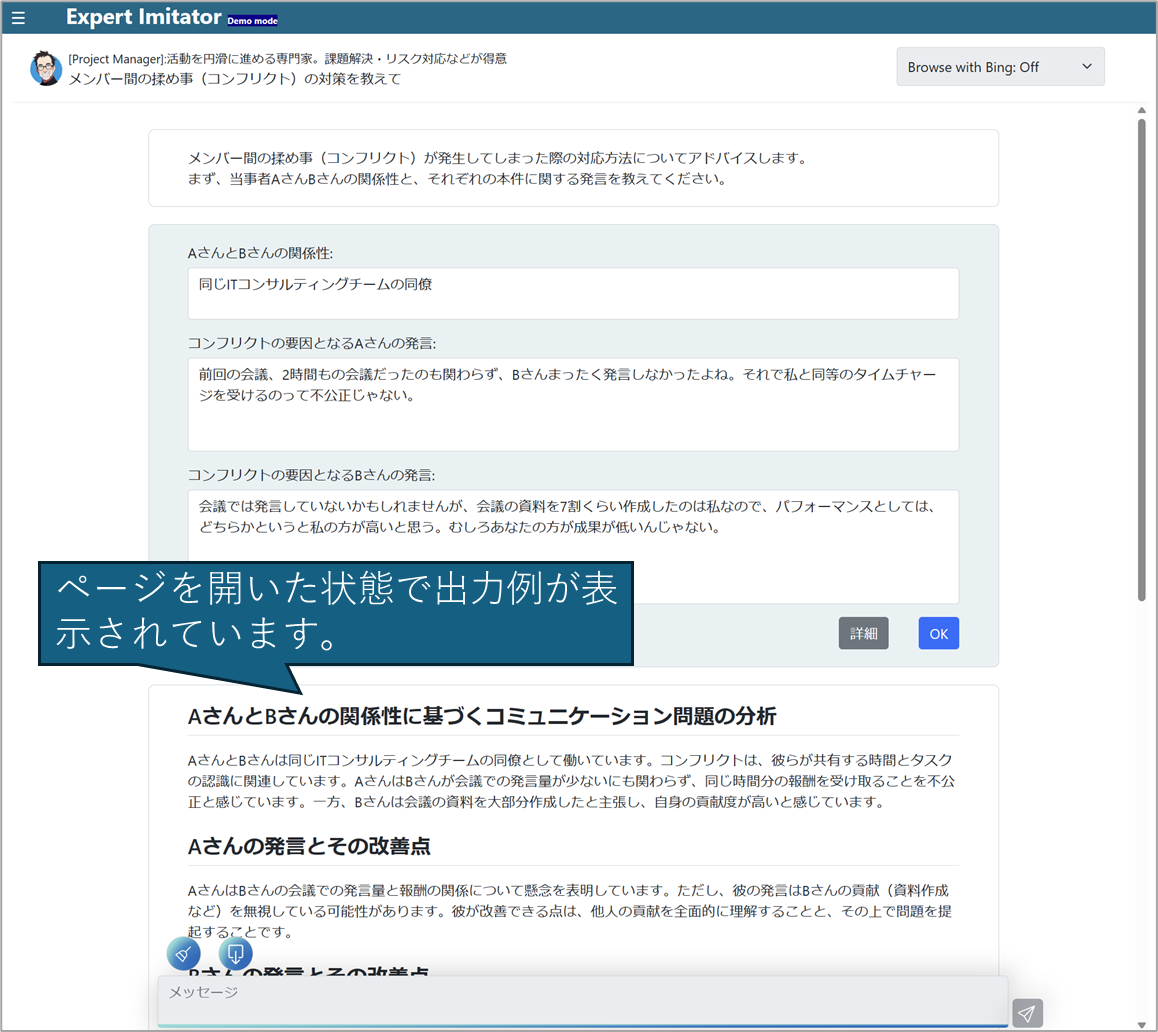Screen dimensions: 1158x1032
Task: Click the メッセージ input box
Action: tap(583, 1001)
